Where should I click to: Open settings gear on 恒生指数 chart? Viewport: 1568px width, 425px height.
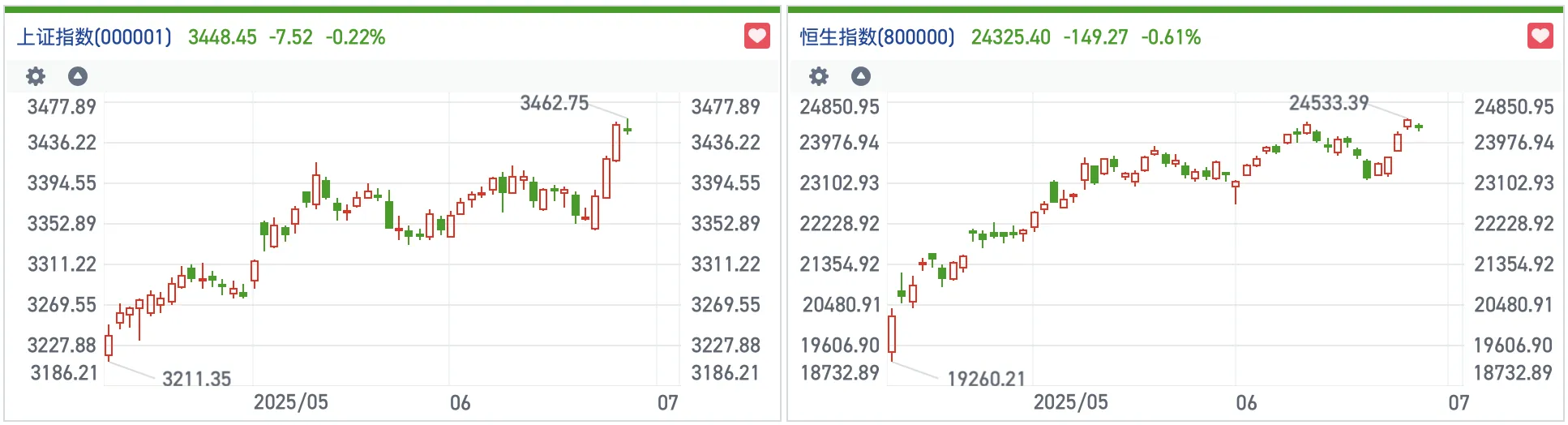(x=819, y=76)
